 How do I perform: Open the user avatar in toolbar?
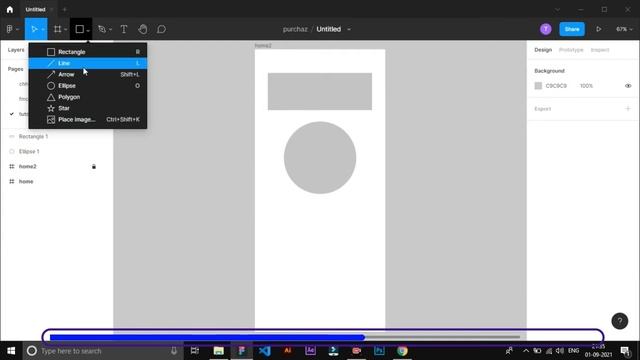(546, 29)
